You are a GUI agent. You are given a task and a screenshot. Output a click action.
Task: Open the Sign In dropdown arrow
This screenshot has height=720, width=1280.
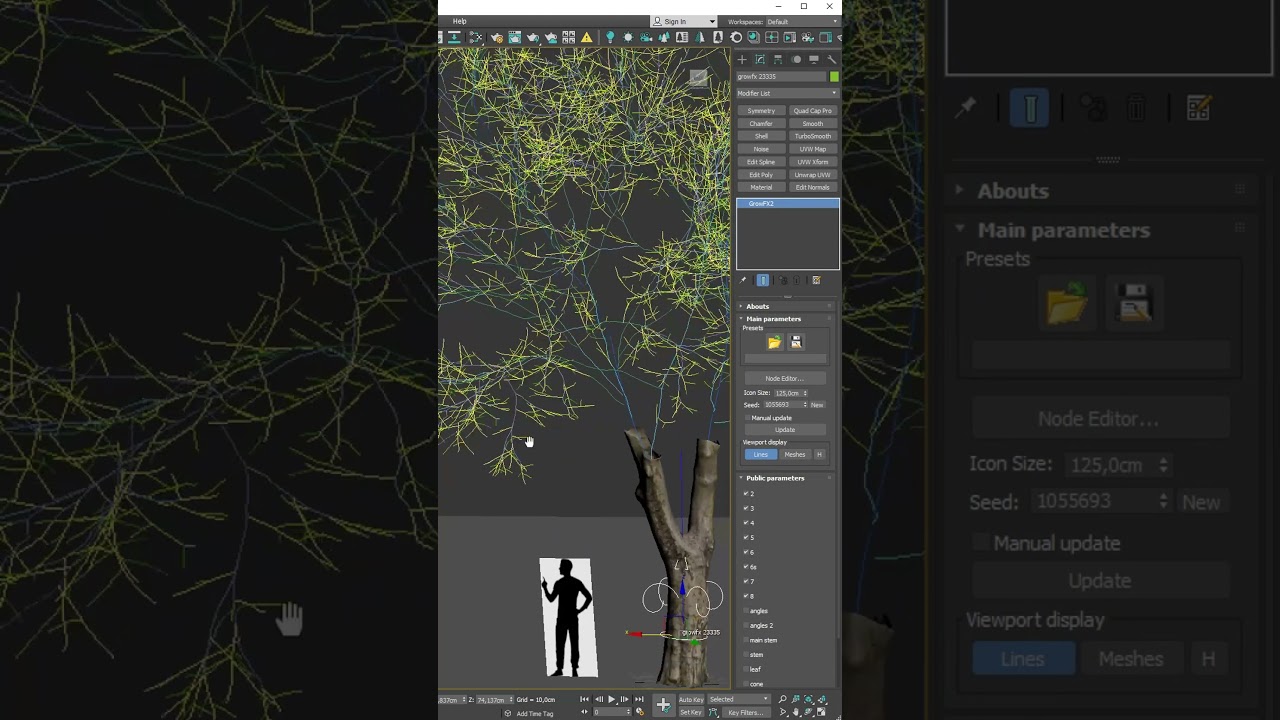click(x=712, y=21)
